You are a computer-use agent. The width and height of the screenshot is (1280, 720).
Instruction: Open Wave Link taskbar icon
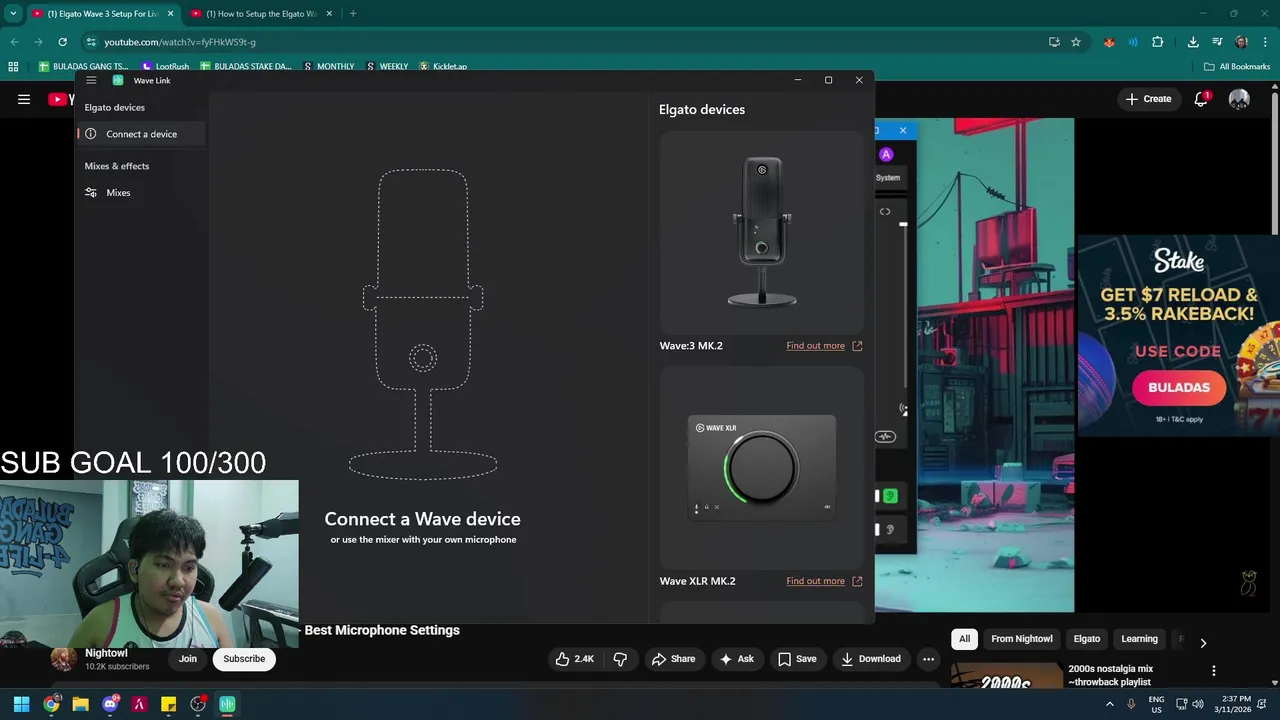[227, 704]
